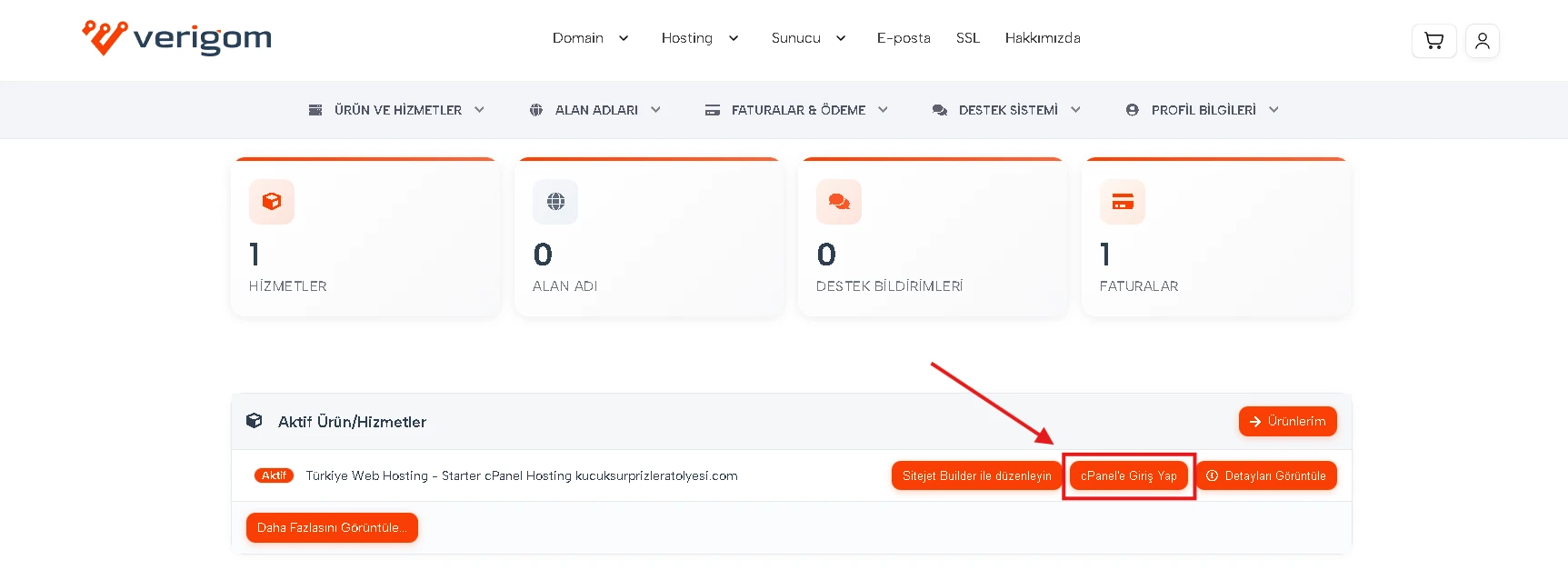Open the Ürün ve Hizmetler menu

[397, 110]
